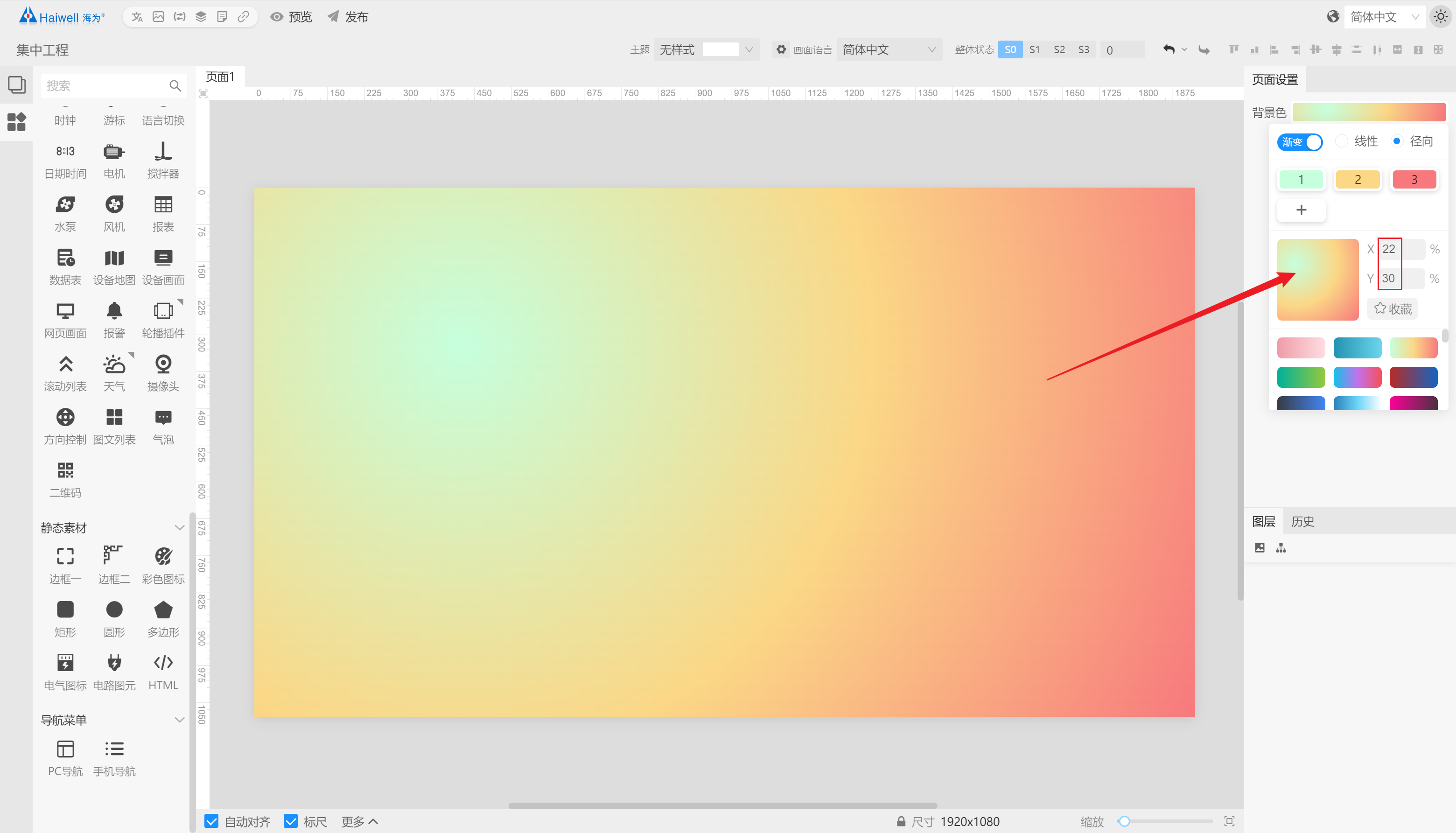
Task: Collapse the 导航菜单 section
Action: coord(179,720)
